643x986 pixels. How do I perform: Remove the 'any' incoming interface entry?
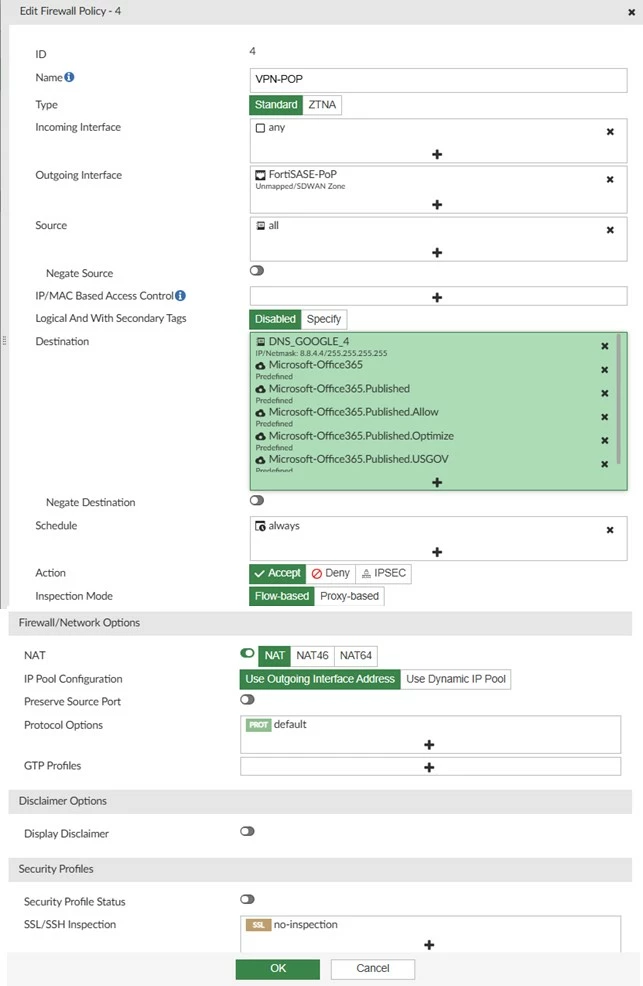[610, 132]
